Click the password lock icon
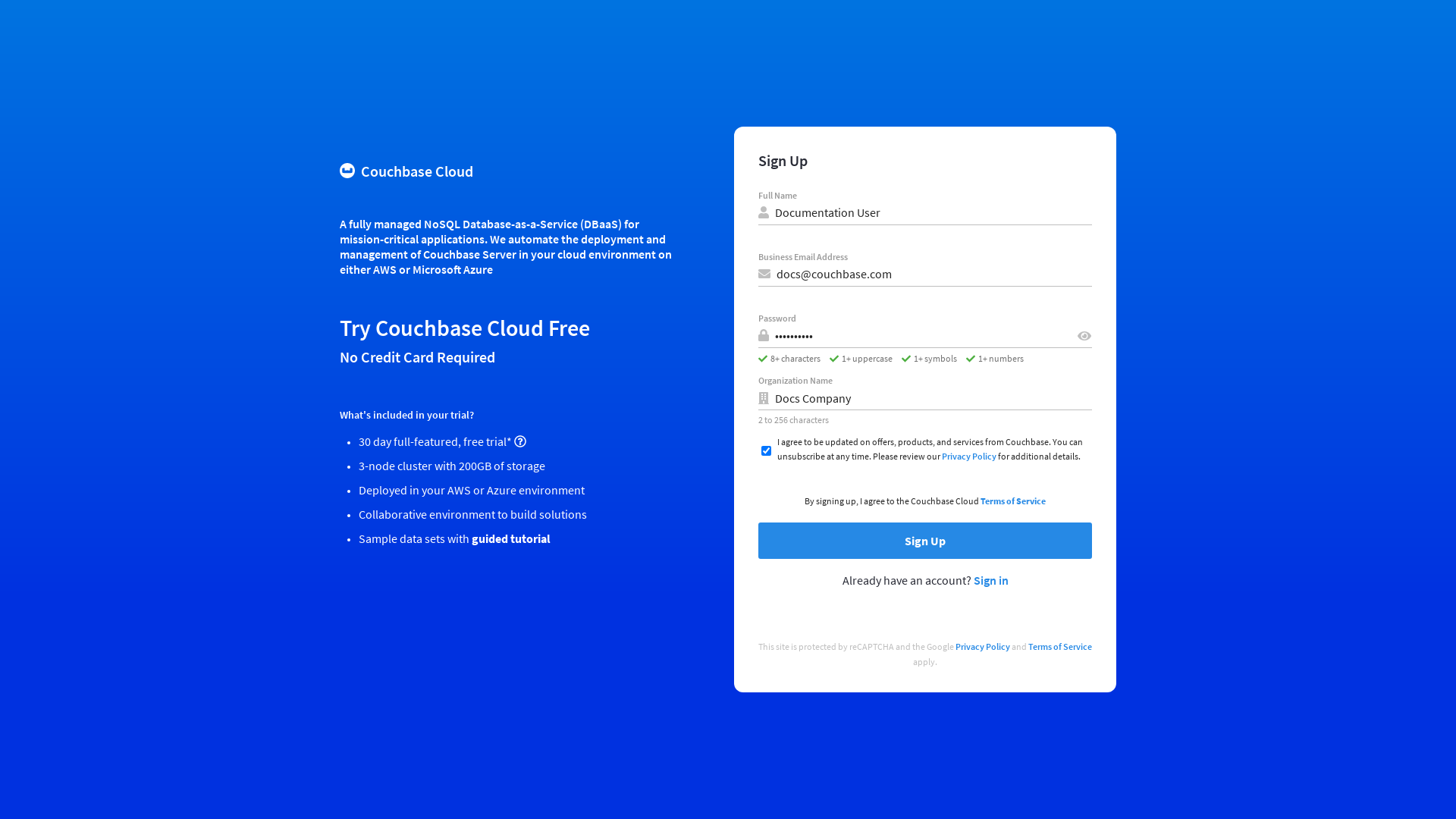 [x=764, y=335]
